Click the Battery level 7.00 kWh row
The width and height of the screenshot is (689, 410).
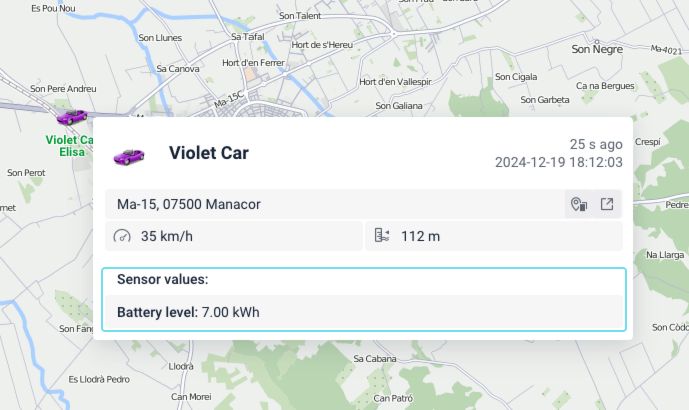point(188,312)
